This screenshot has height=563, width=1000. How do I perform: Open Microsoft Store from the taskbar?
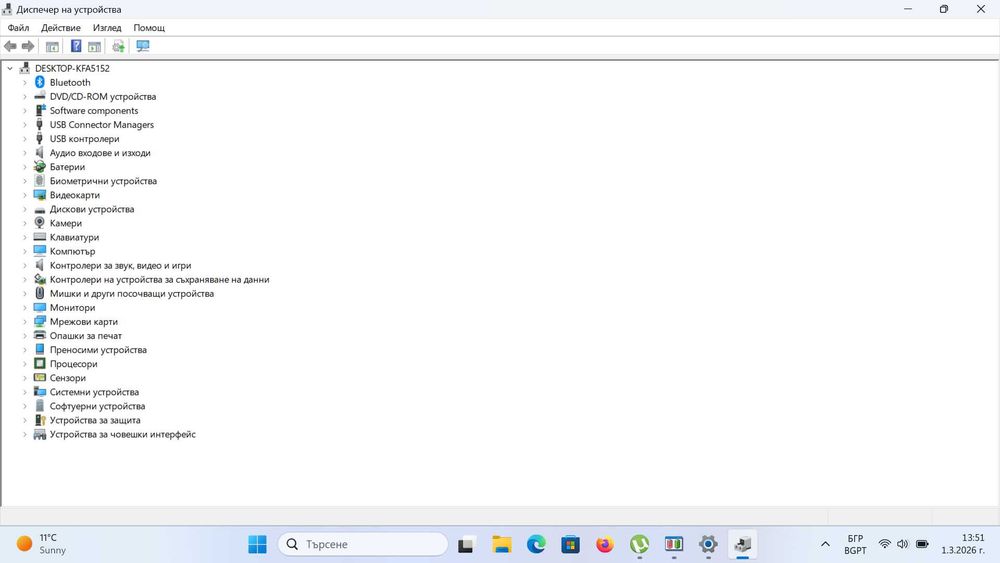tap(570, 544)
